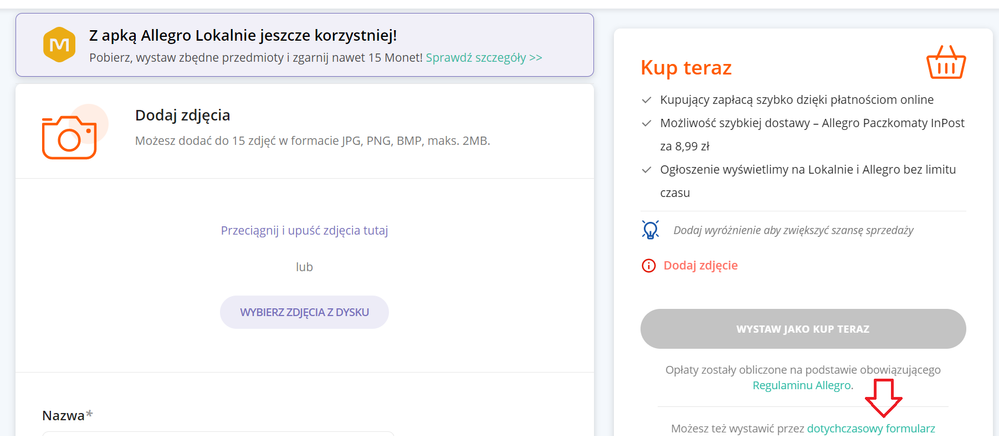Click Dodaj zdjęcie warning text
999x436 pixels.
701,265
